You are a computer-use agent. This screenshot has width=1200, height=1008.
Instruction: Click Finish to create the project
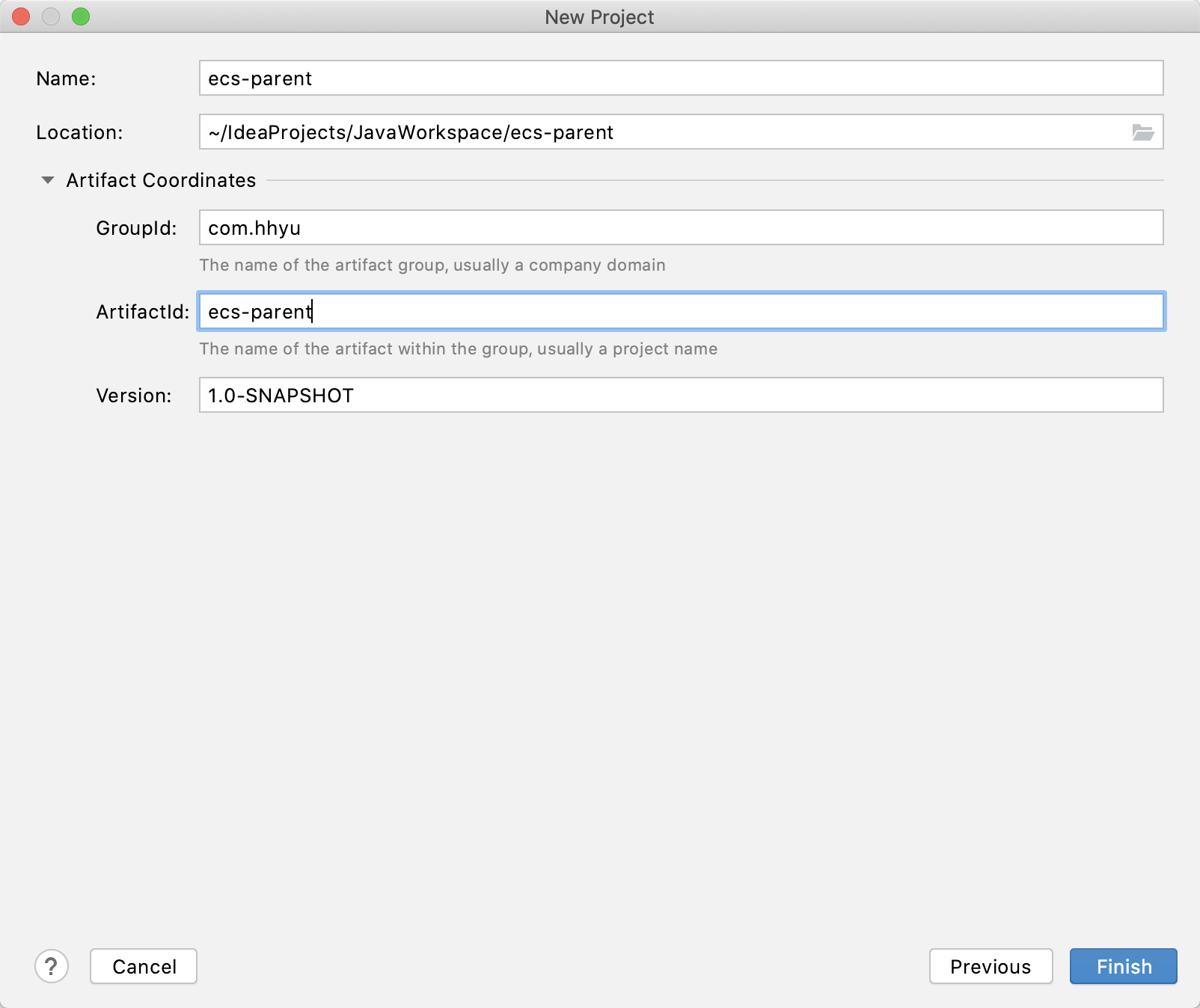pos(1123,966)
